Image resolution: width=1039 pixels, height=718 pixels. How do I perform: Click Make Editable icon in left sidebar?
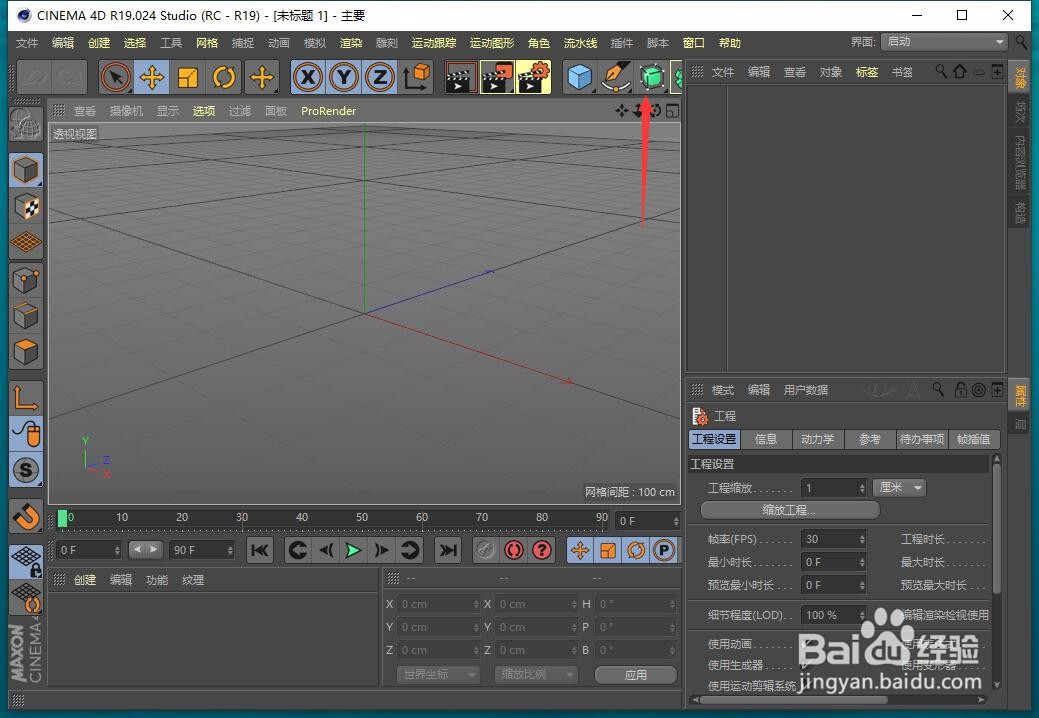pyautogui.click(x=26, y=124)
